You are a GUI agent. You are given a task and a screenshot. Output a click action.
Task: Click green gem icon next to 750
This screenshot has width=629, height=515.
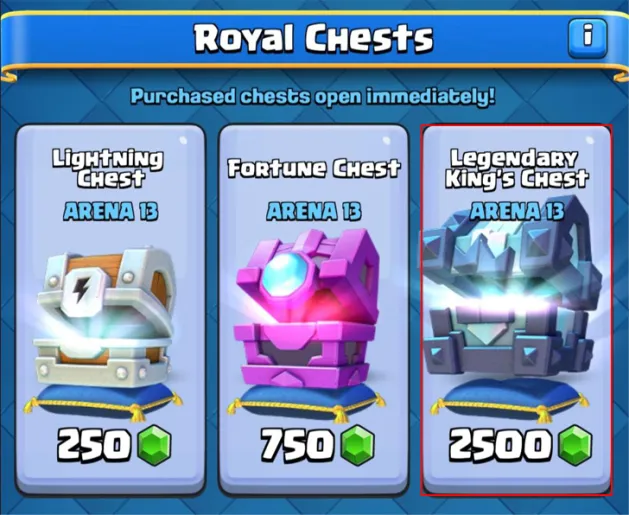coord(357,446)
